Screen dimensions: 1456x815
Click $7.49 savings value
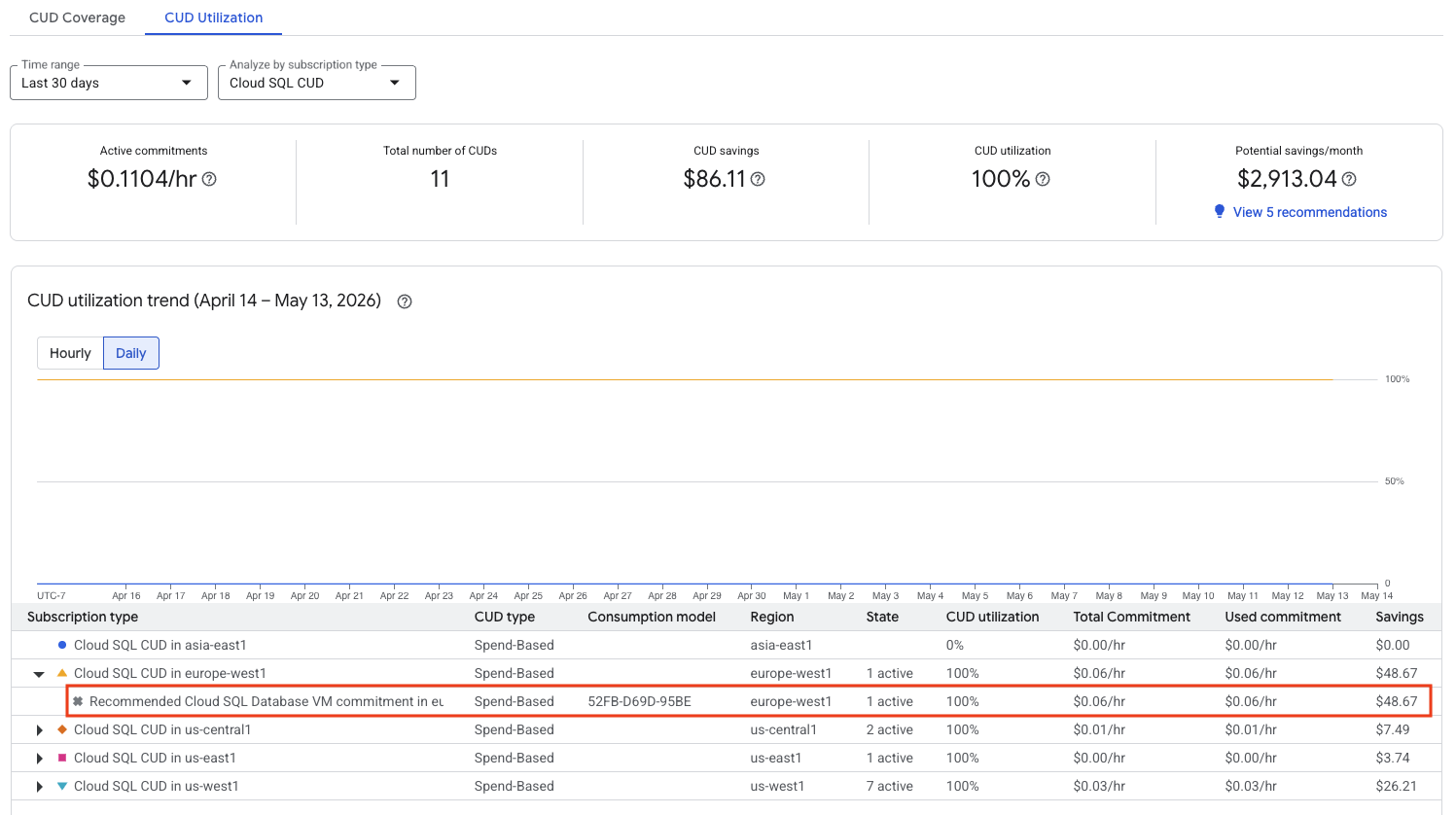(x=1393, y=729)
